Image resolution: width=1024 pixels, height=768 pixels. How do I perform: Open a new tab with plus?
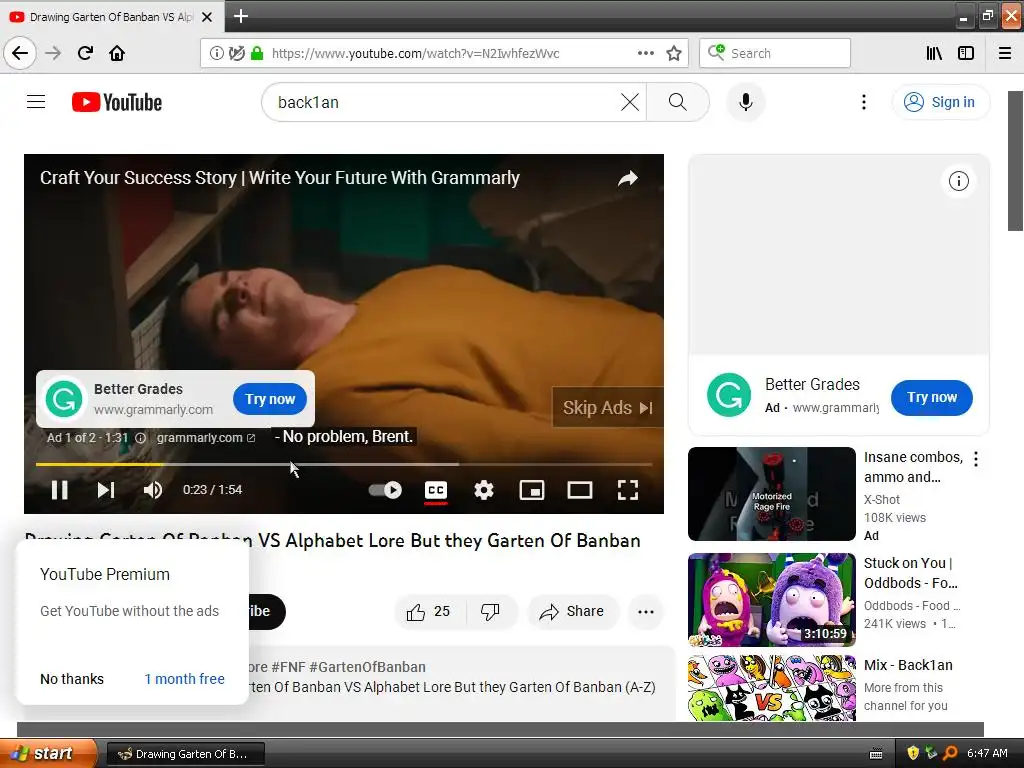(240, 16)
